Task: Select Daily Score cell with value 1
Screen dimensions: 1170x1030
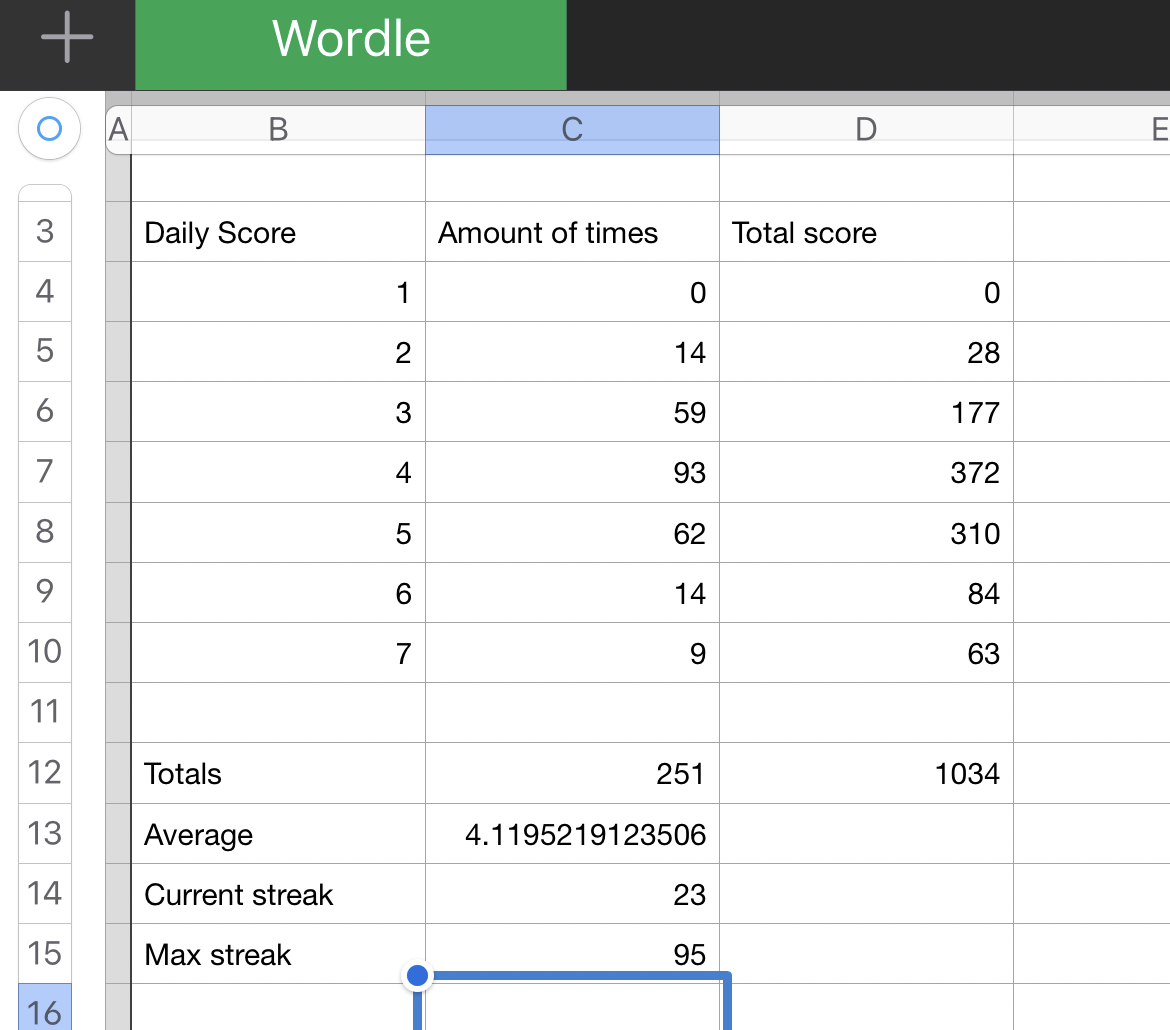Action: [x=278, y=292]
